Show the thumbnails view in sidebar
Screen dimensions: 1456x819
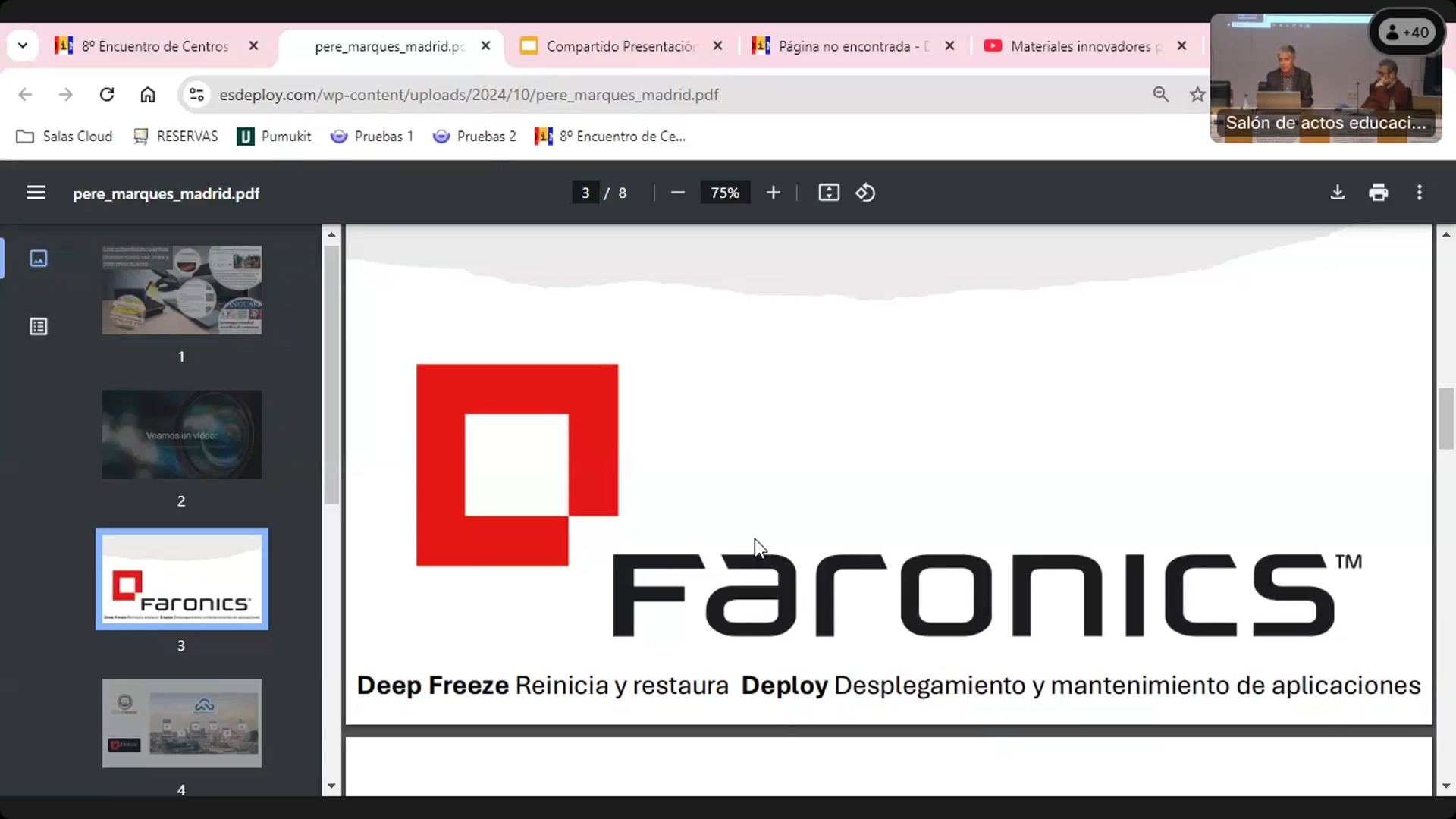click(x=39, y=259)
